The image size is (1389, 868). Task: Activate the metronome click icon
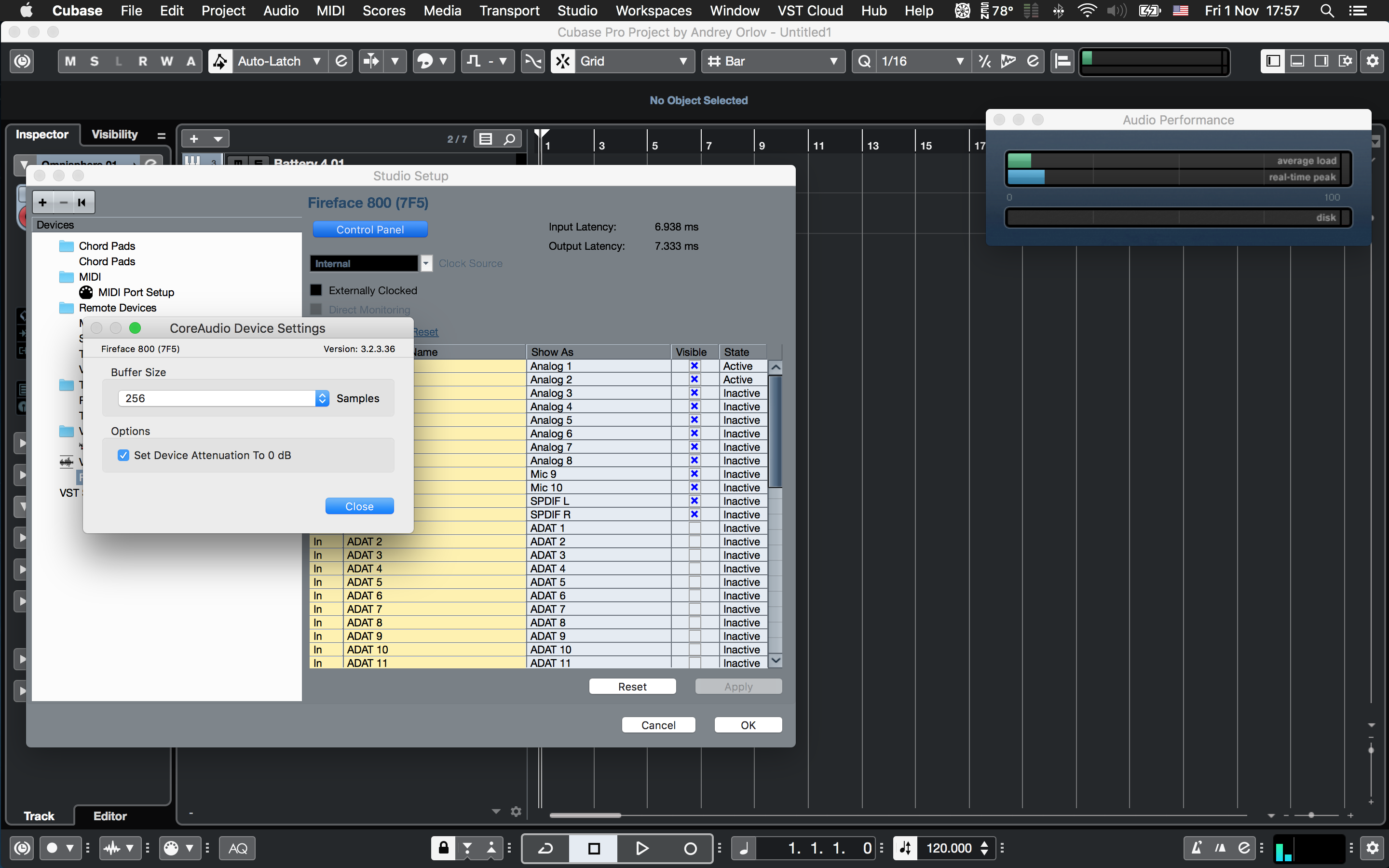click(1197, 848)
